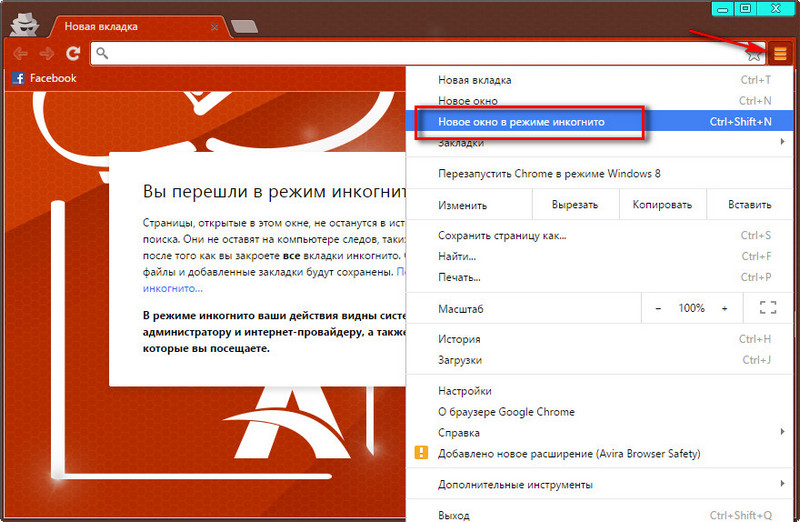Click the Вставить button
Screen dimensions: 800x522
tap(749, 205)
